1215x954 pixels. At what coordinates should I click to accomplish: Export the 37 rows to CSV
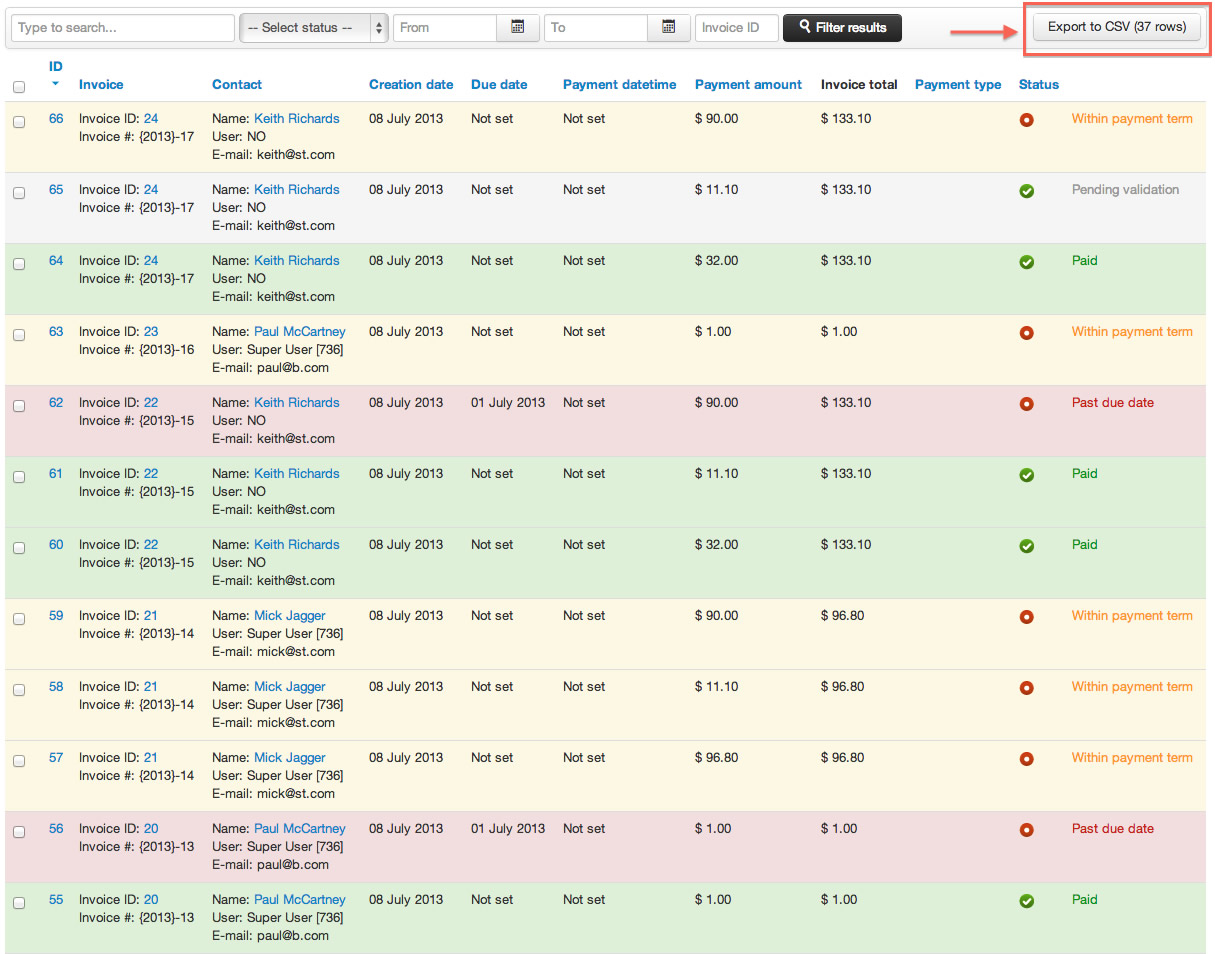[x=1117, y=27]
